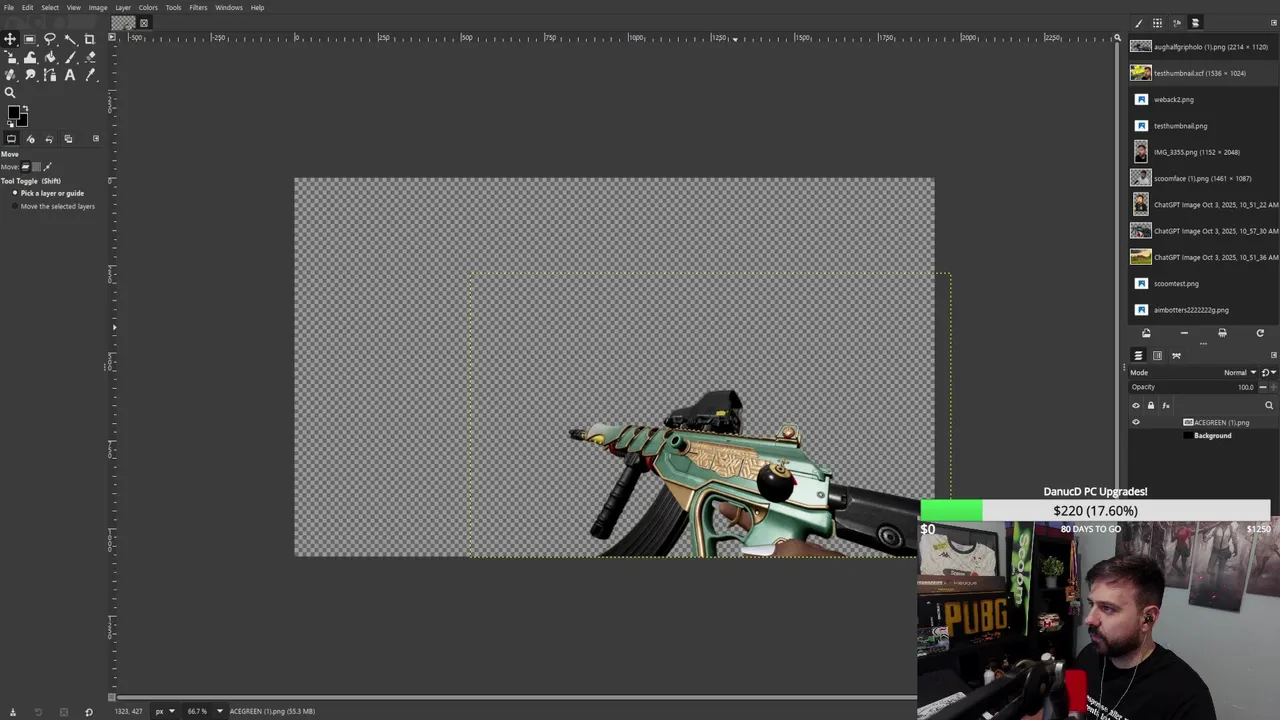This screenshot has height=720, width=1280.
Task: Open layer mode group switcher dropdown
Action: [x=1268, y=372]
